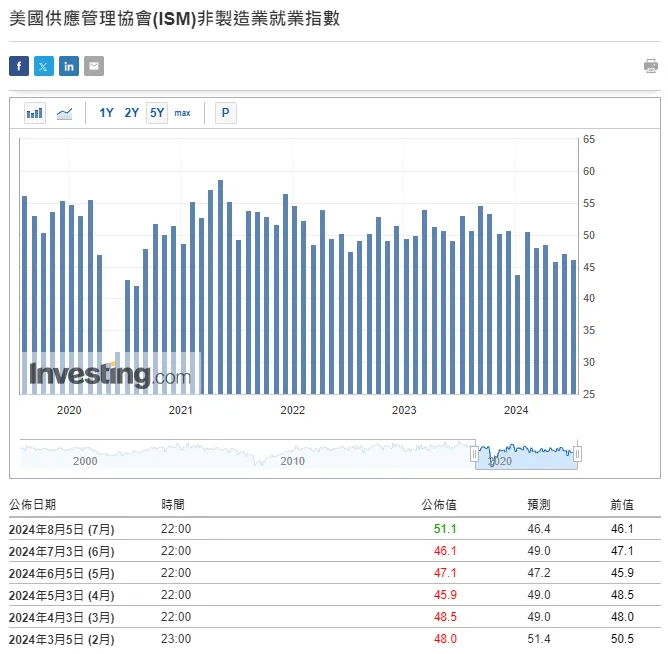Click the 2010 area in range navigator
Viewport: 668px width, 654px height.
[292, 461]
